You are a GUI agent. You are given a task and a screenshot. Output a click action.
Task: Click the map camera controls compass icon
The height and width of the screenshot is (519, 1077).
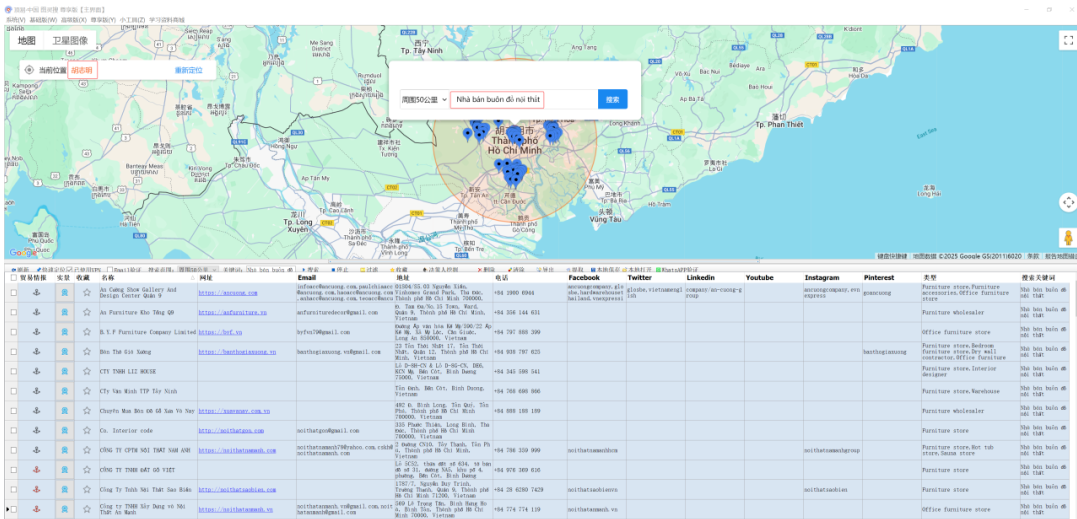(1066, 202)
